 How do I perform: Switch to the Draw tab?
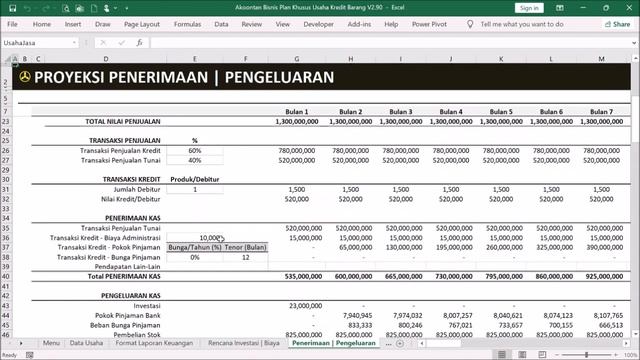tap(102, 24)
